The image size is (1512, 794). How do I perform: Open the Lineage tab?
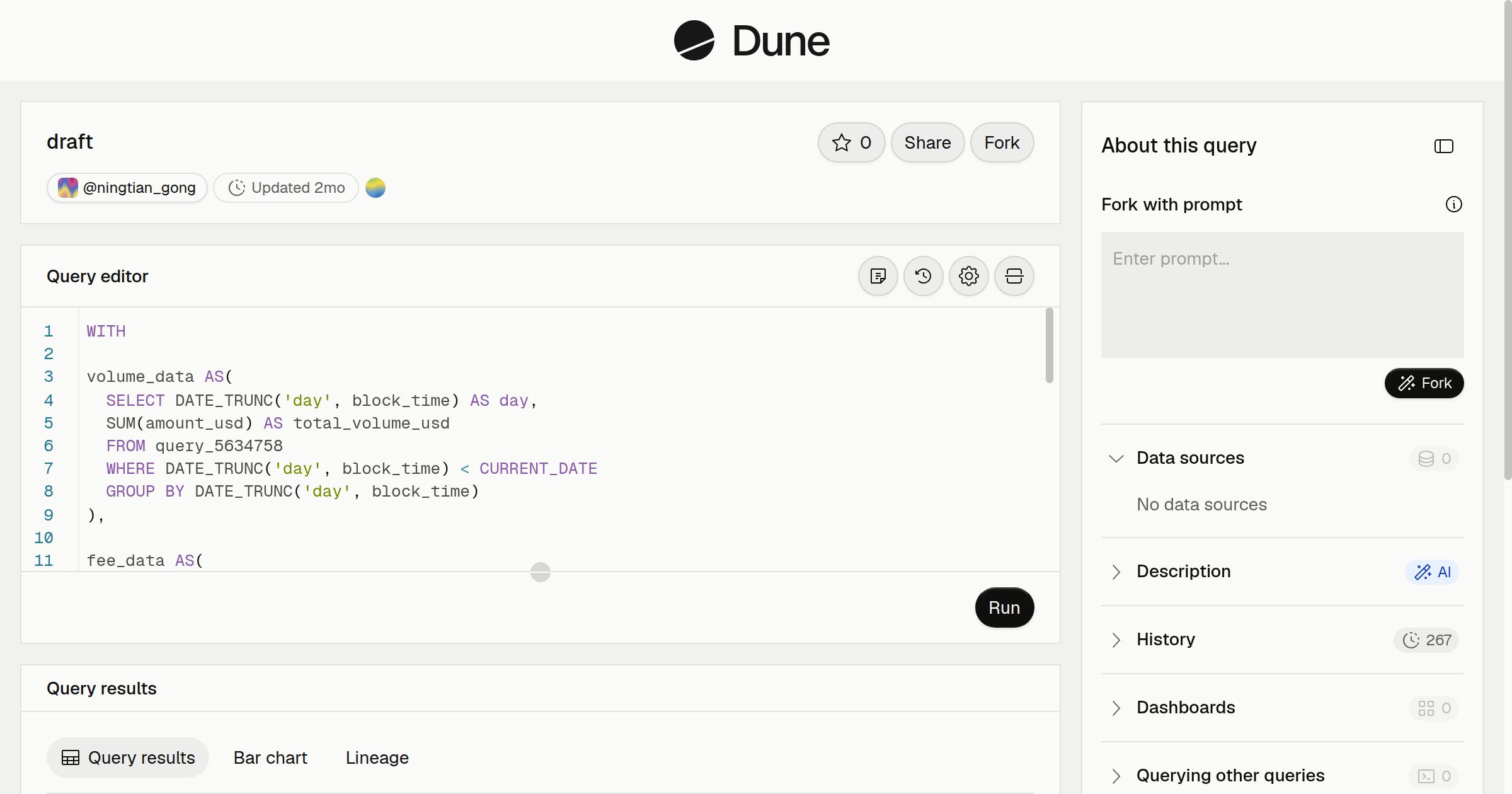tap(377, 757)
